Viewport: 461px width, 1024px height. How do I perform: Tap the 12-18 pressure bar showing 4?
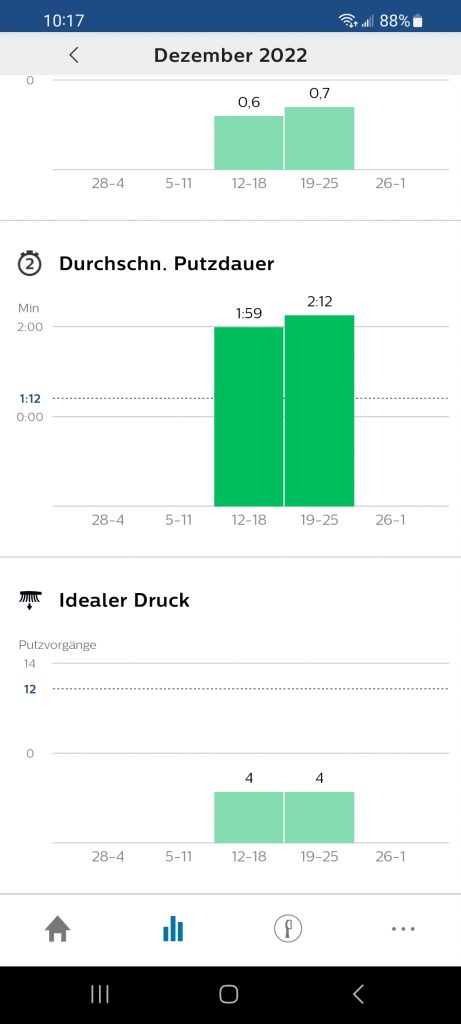click(249, 817)
